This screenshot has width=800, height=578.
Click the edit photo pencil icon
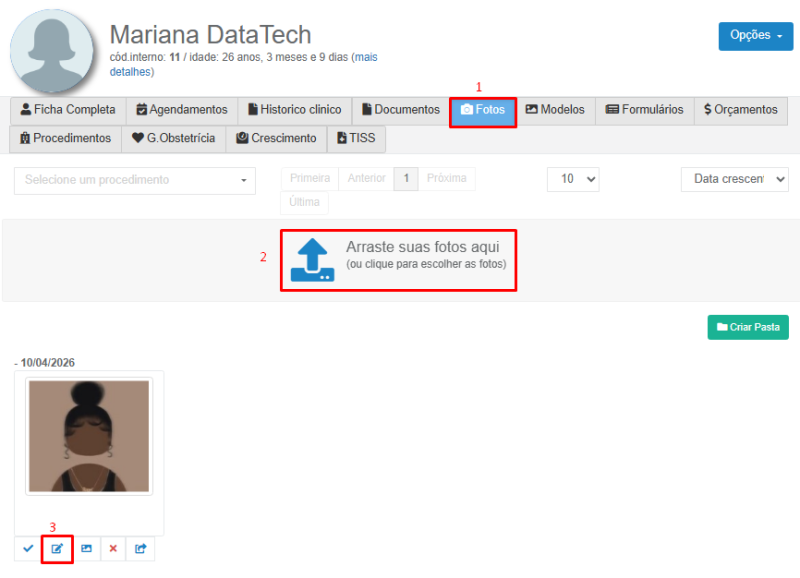point(57,549)
